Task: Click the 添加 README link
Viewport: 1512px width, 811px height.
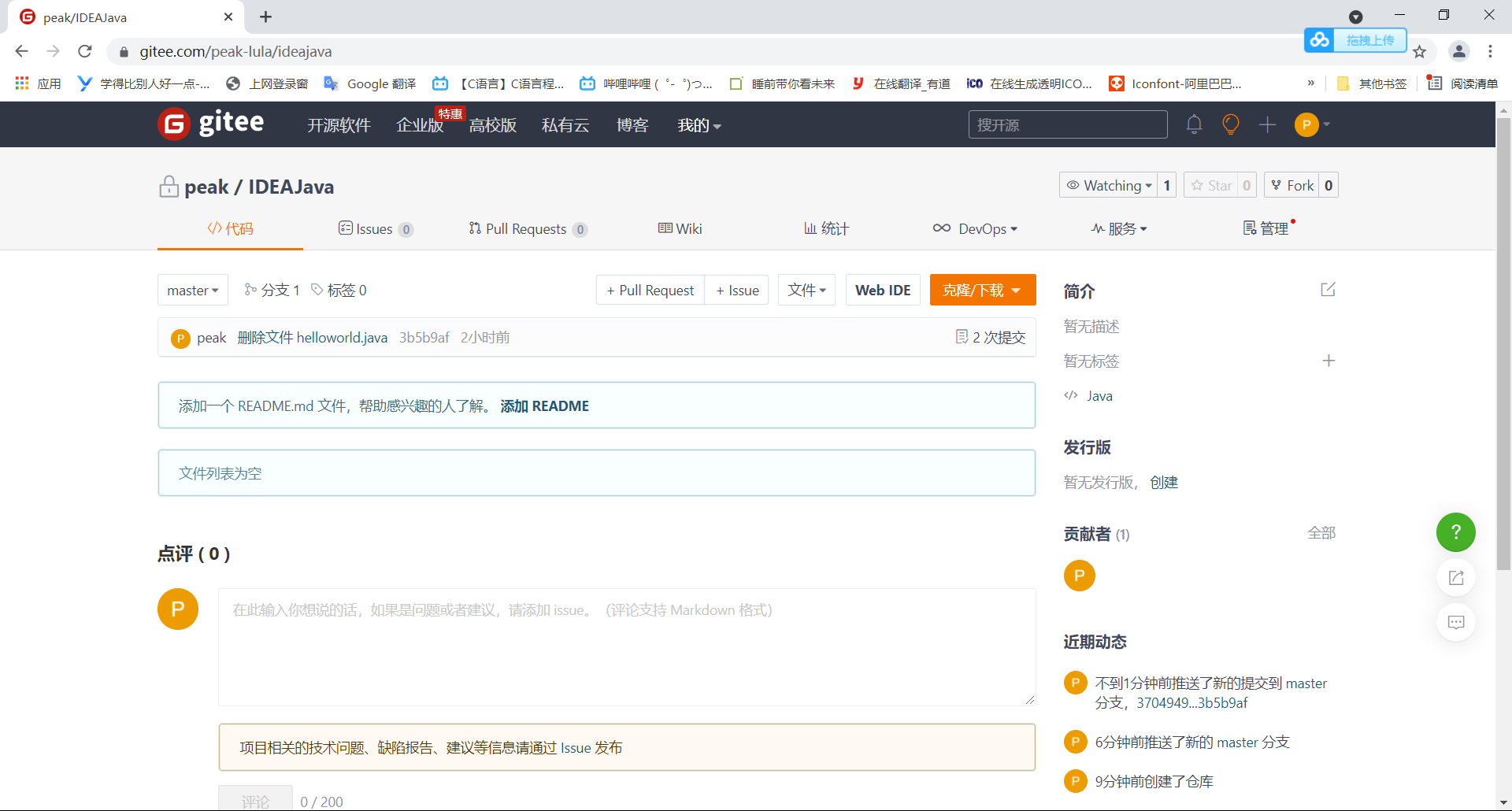Action: click(x=545, y=405)
